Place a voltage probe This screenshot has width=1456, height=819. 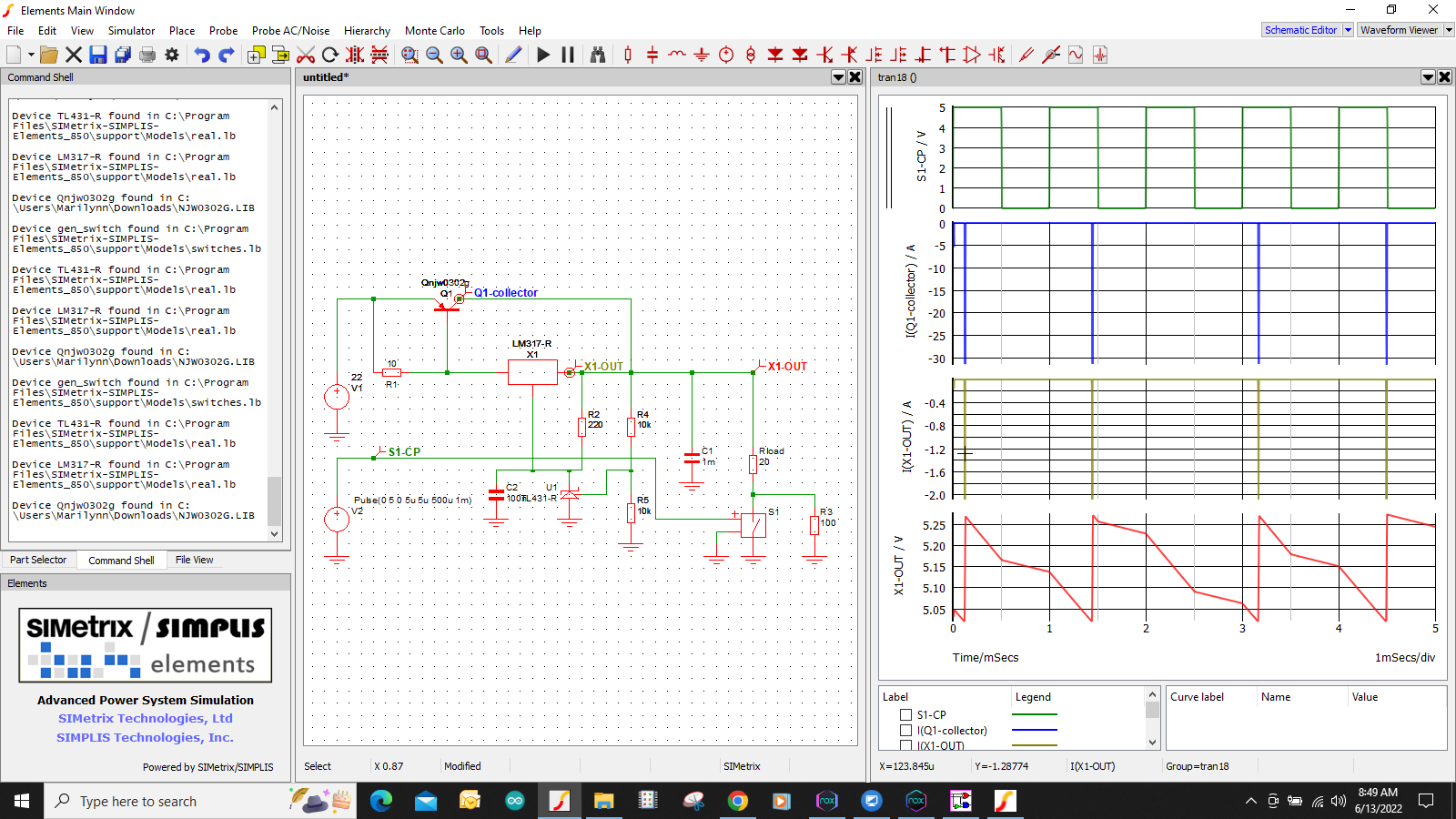tap(1026, 55)
